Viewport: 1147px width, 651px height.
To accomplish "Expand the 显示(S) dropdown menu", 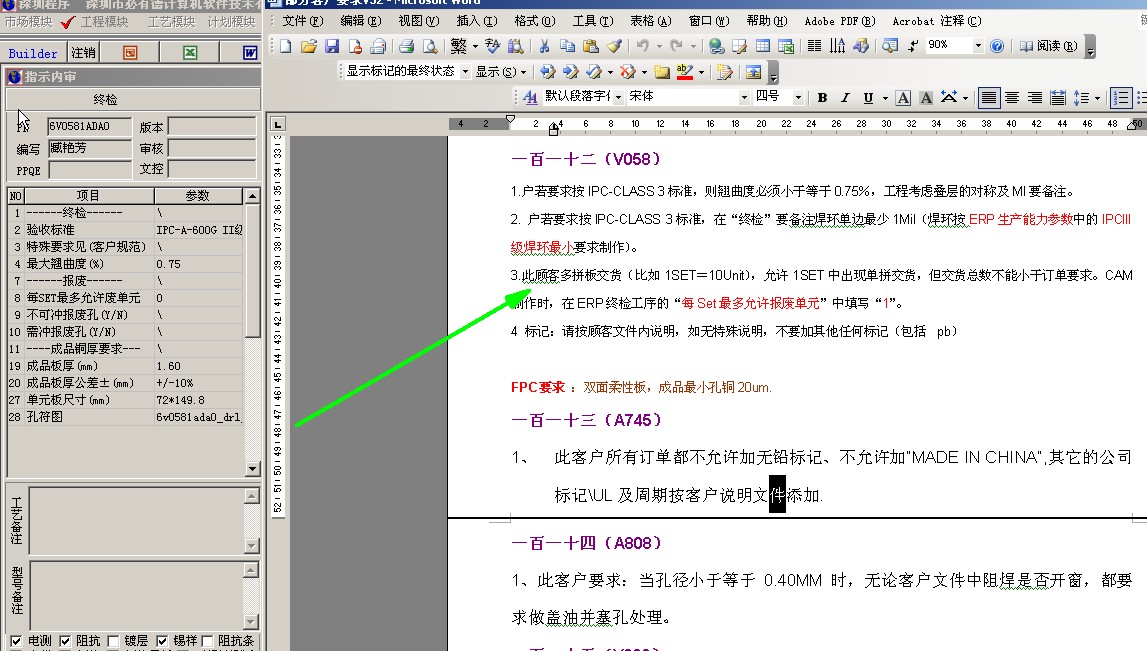I will point(500,72).
